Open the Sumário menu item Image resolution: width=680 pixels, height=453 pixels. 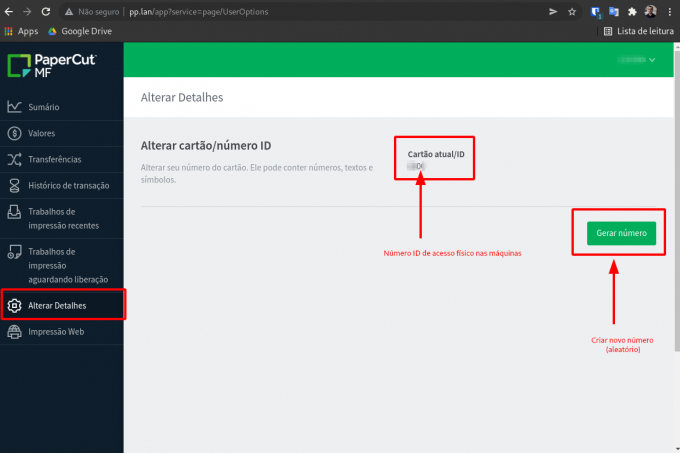tap(62, 107)
